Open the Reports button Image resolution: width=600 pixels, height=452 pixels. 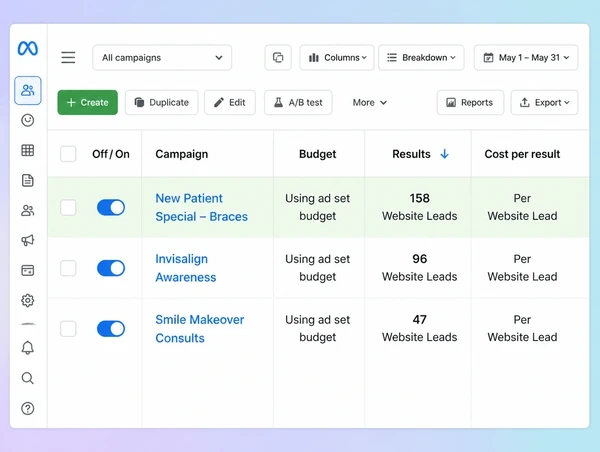(470, 103)
